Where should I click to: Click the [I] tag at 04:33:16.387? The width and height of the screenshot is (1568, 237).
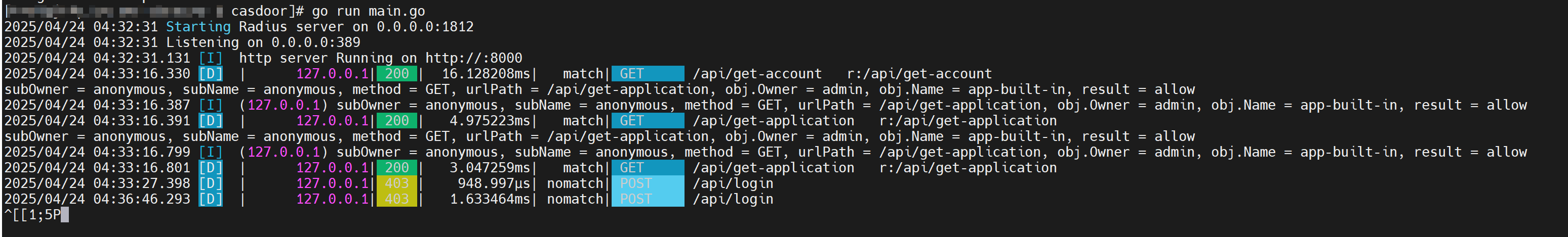coord(211,105)
